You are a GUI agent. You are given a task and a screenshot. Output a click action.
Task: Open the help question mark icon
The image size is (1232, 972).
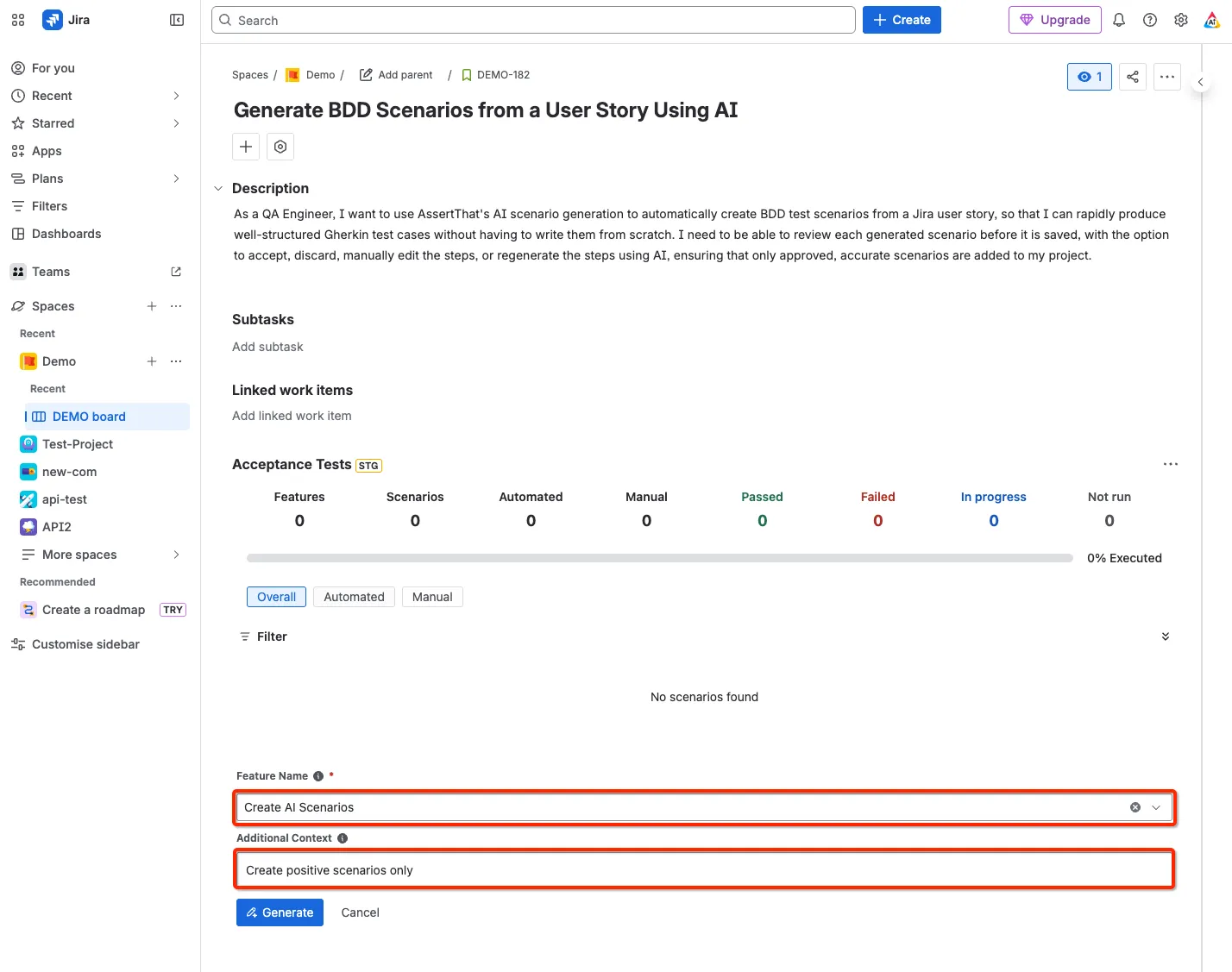tap(1150, 20)
